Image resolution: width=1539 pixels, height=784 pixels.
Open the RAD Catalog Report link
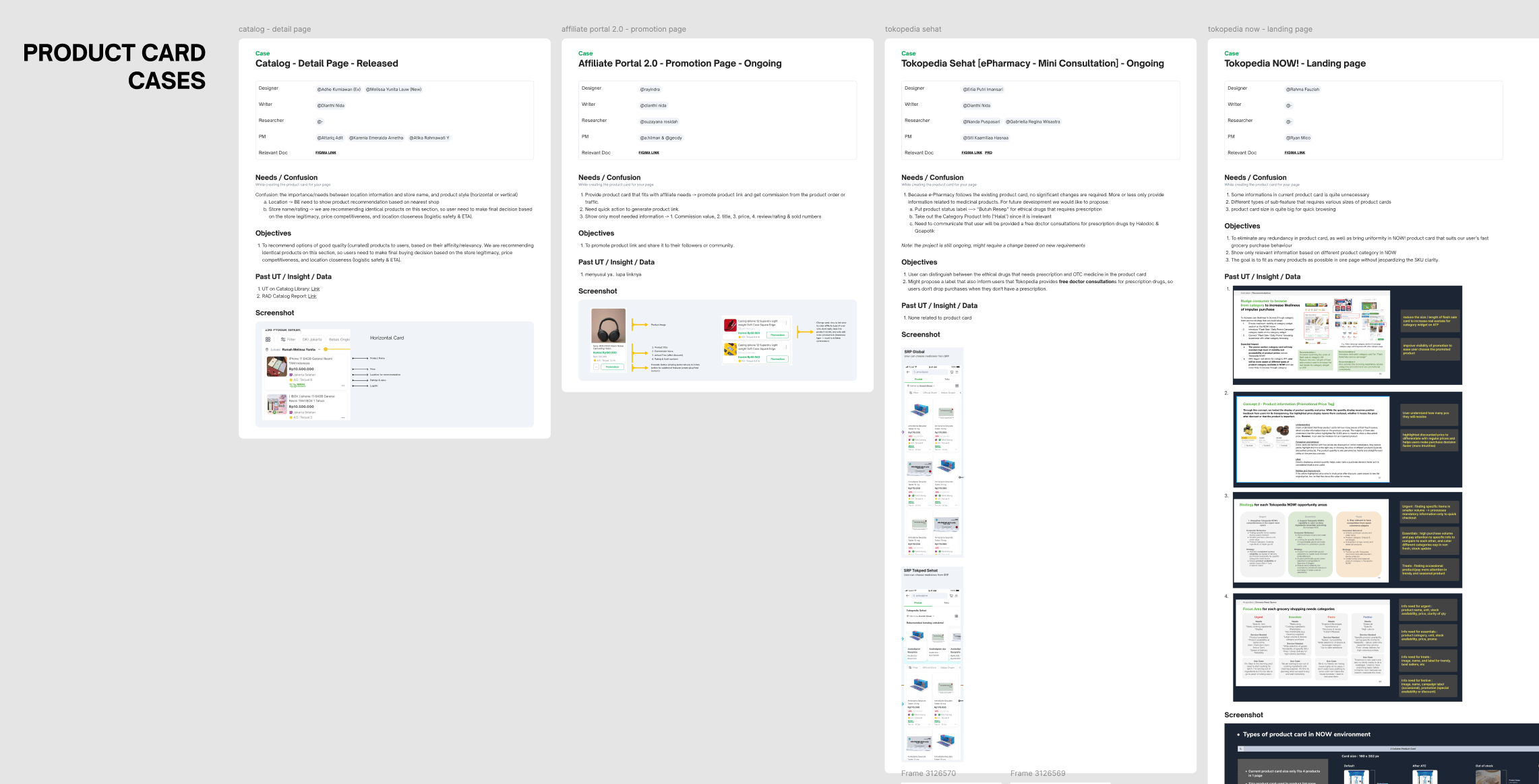click(312, 296)
